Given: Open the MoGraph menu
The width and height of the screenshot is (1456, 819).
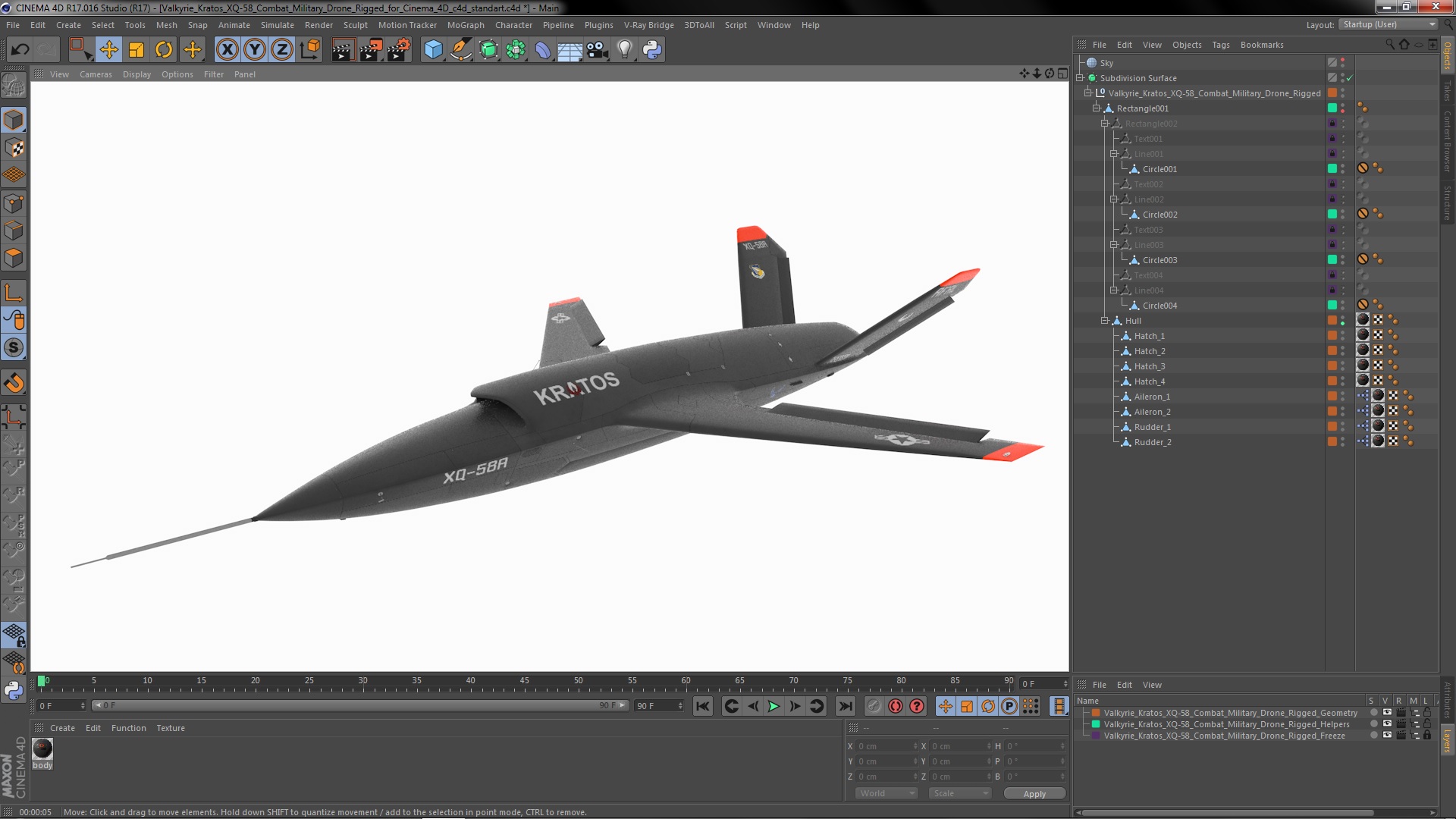Looking at the screenshot, I should coord(466,25).
